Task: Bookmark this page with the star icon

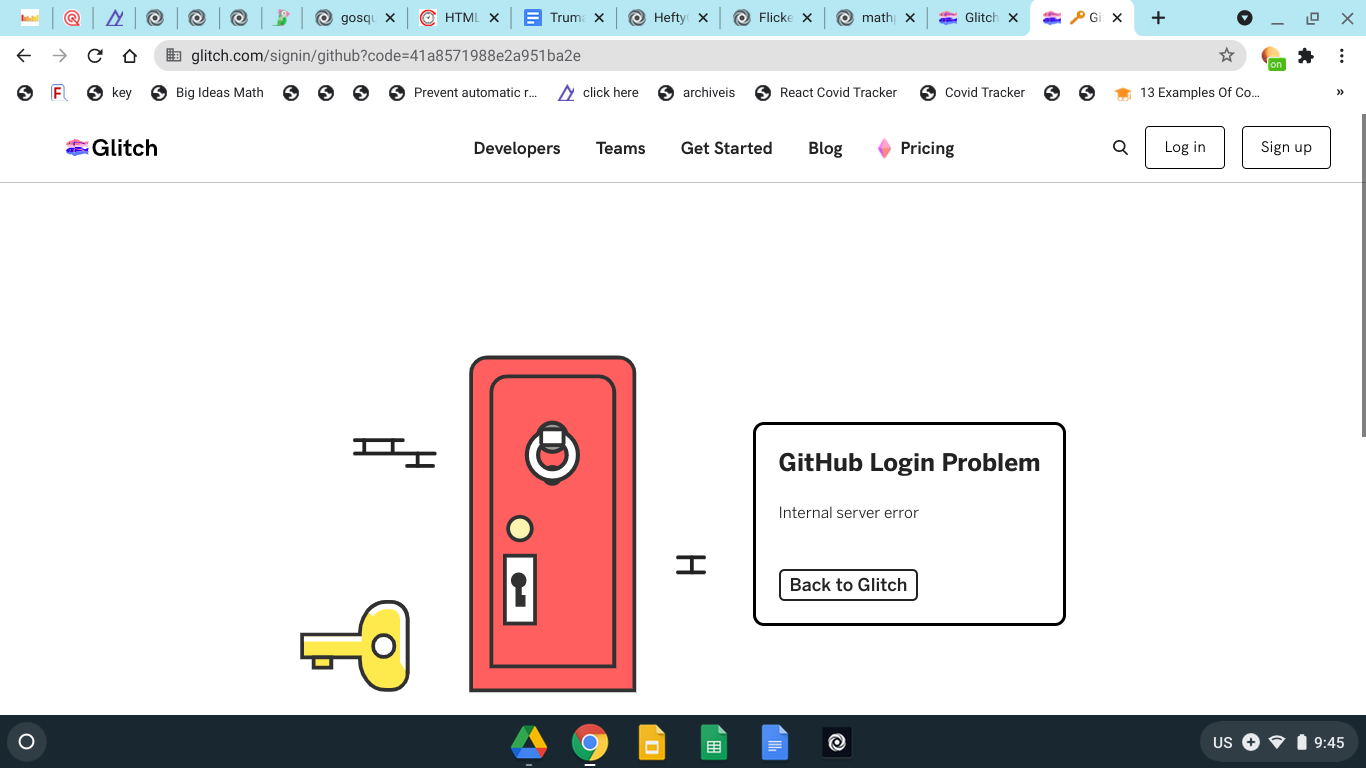Action: (1227, 56)
